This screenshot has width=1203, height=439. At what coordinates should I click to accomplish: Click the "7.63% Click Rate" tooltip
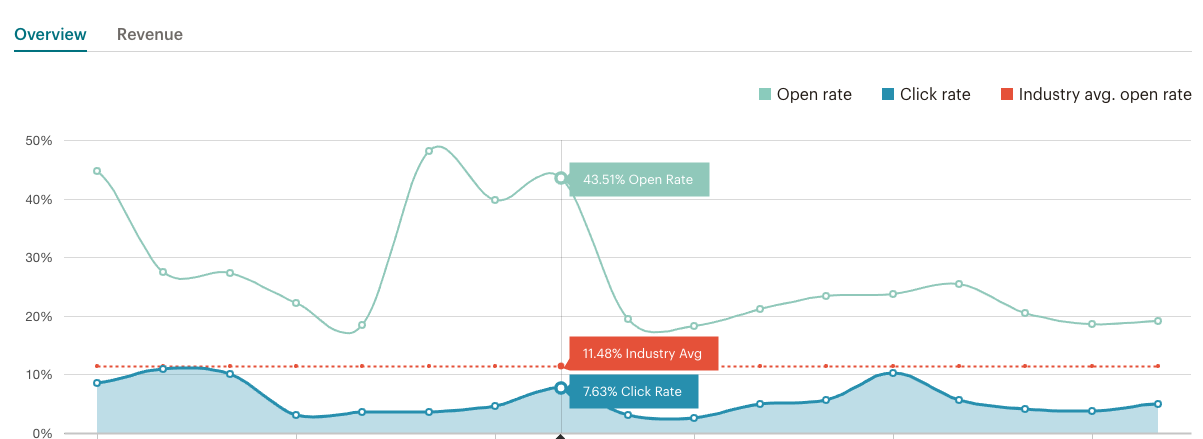(633, 391)
